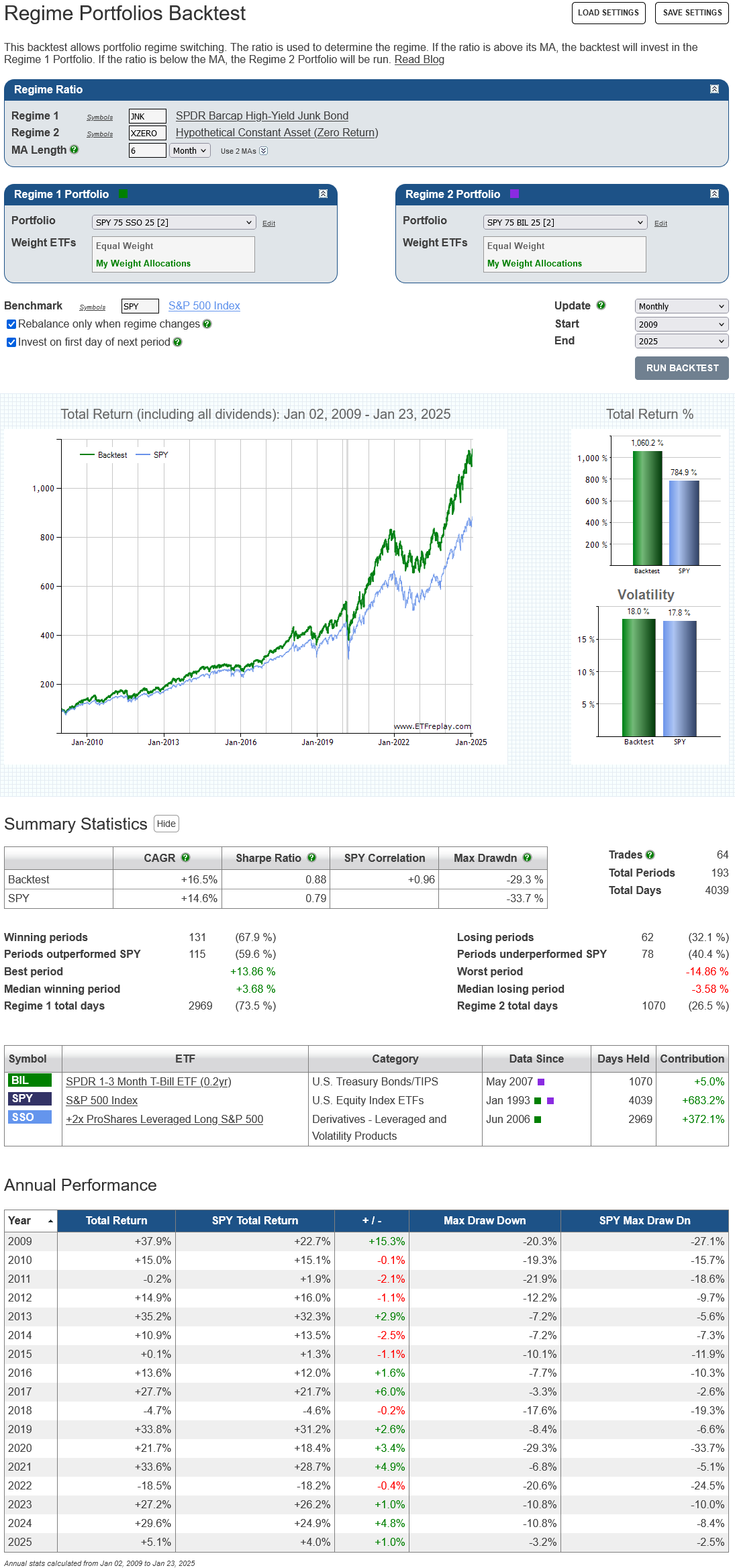735x1568 pixels.
Task: Open the Start year dropdown
Action: point(681,324)
